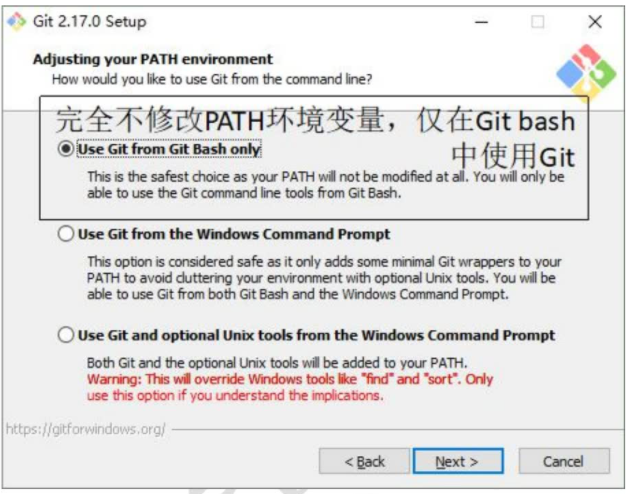
Task: Go to the next setup step with Next
Action: coord(458,461)
